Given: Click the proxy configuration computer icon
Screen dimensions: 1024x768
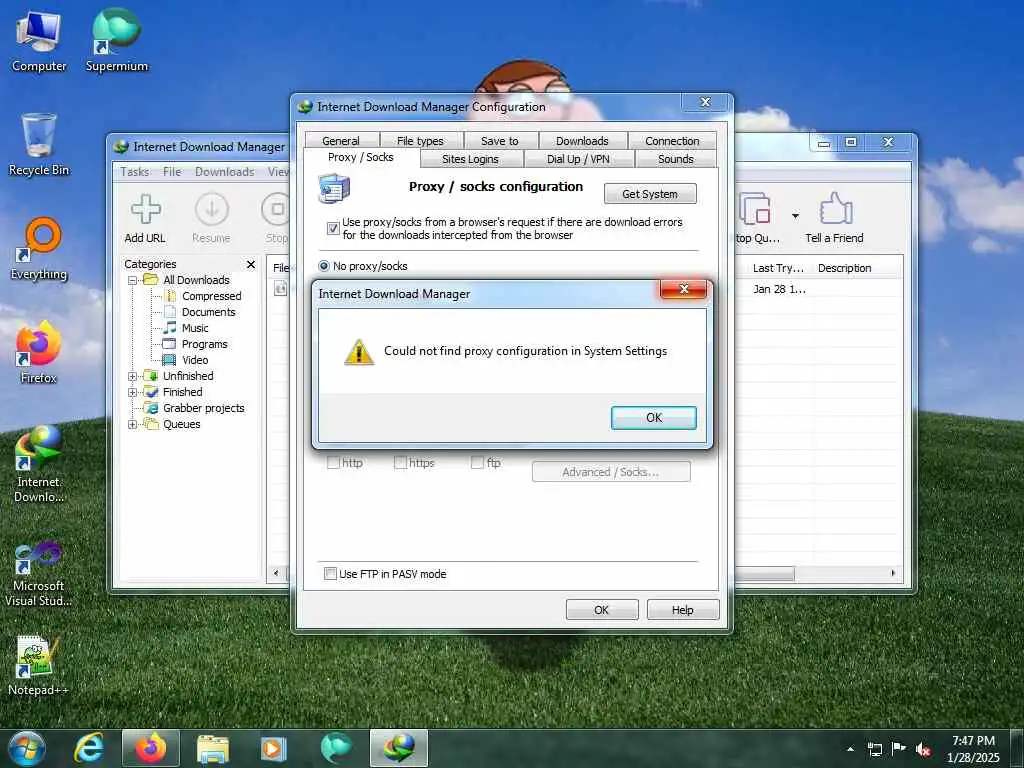Looking at the screenshot, I should click(x=334, y=188).
